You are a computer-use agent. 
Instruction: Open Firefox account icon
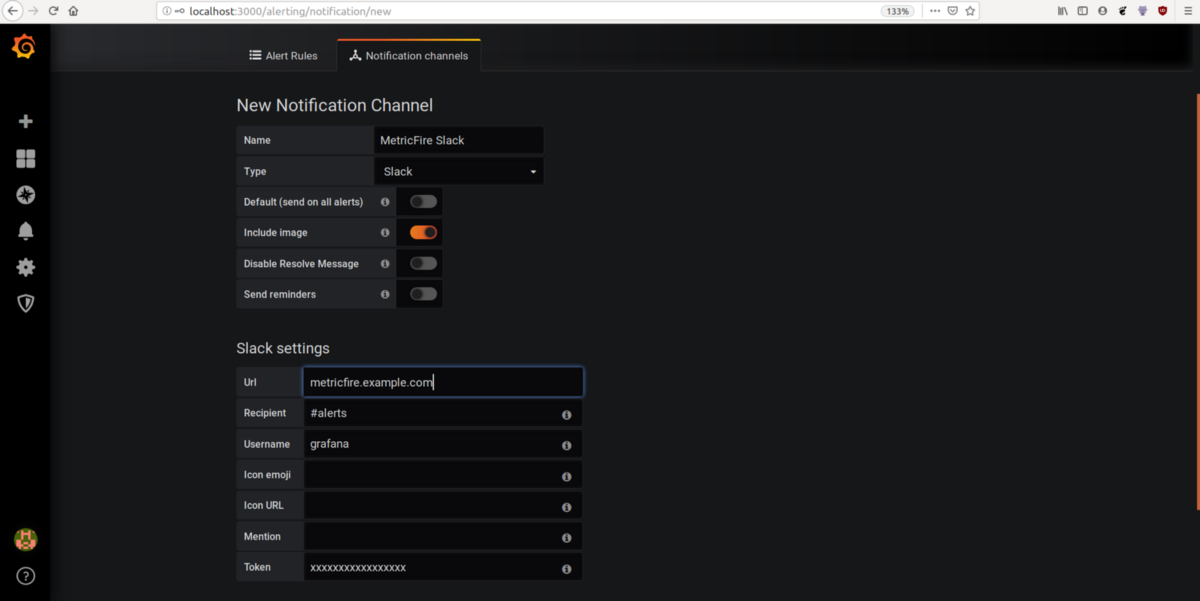1103,11
